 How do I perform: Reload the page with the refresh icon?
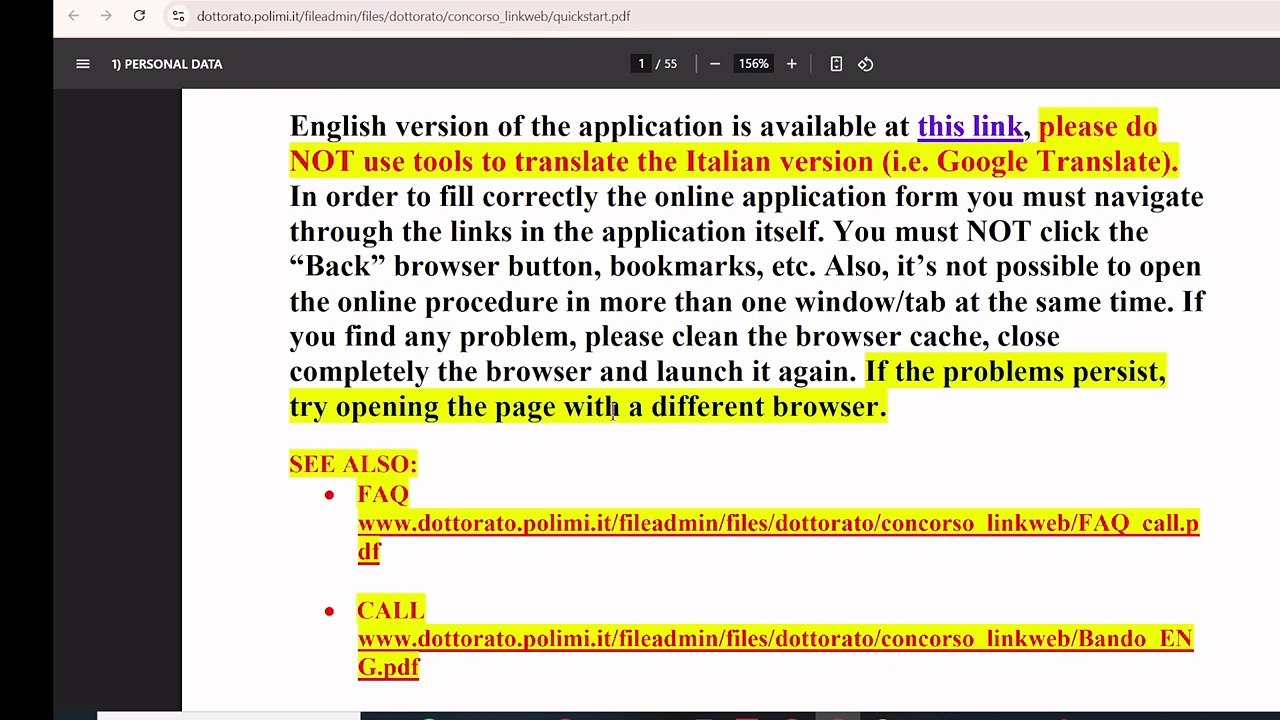(139, 16)
